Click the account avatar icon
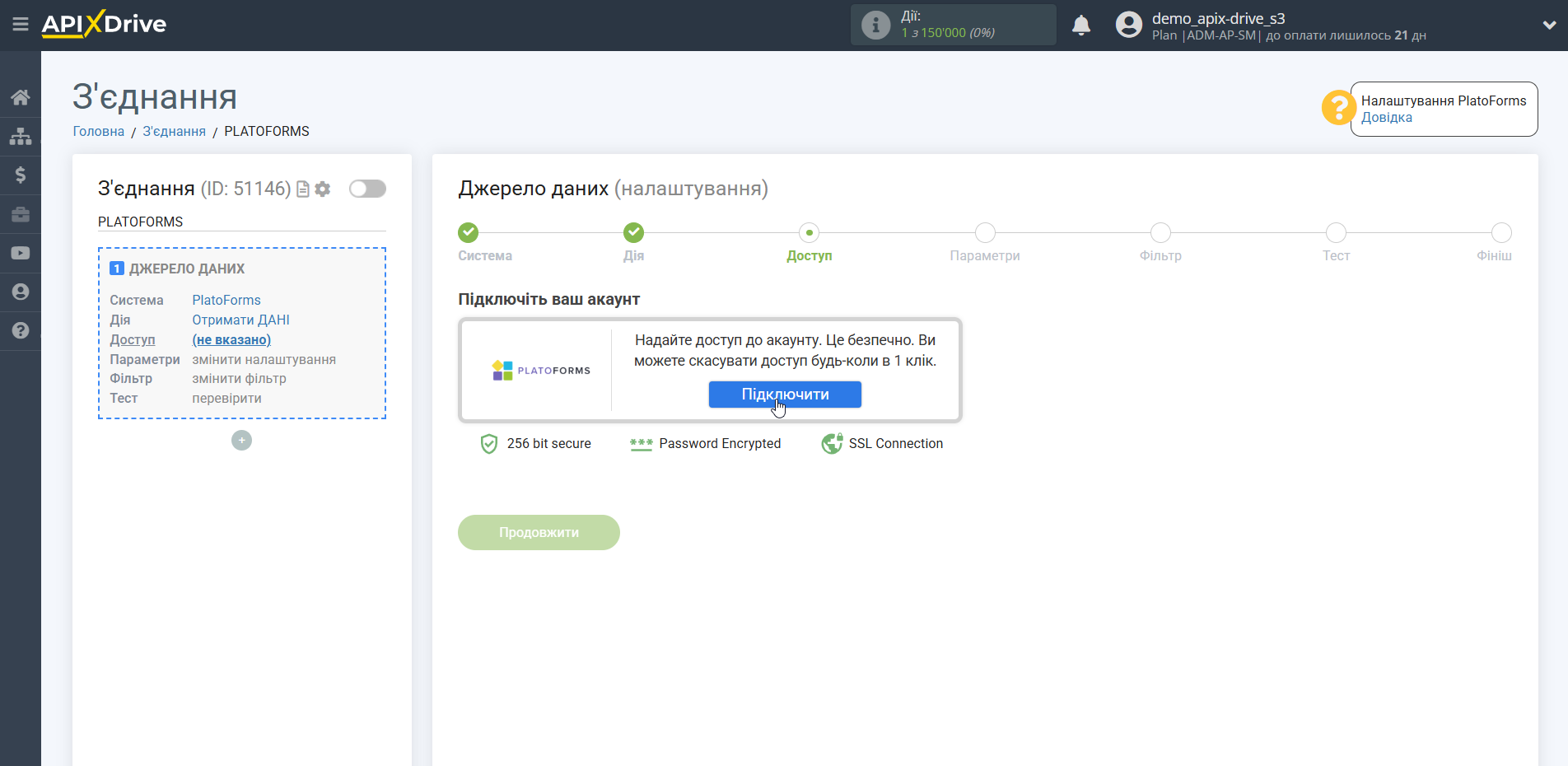1568x766 pixels. 1129,25
